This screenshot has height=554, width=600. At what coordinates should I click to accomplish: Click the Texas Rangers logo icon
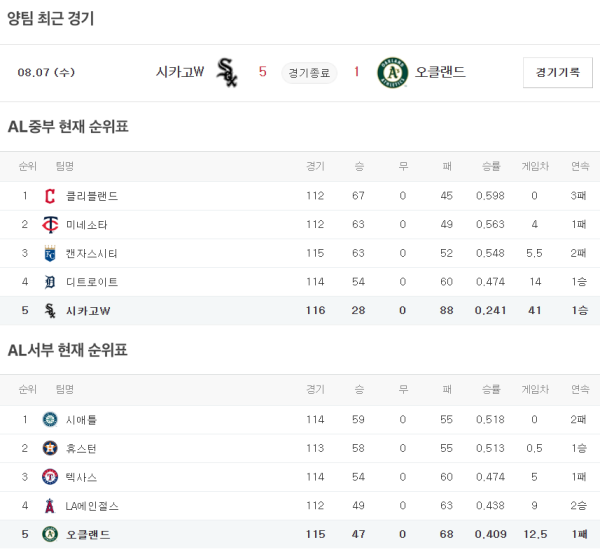pyautogui.click(x=50, y=478)
